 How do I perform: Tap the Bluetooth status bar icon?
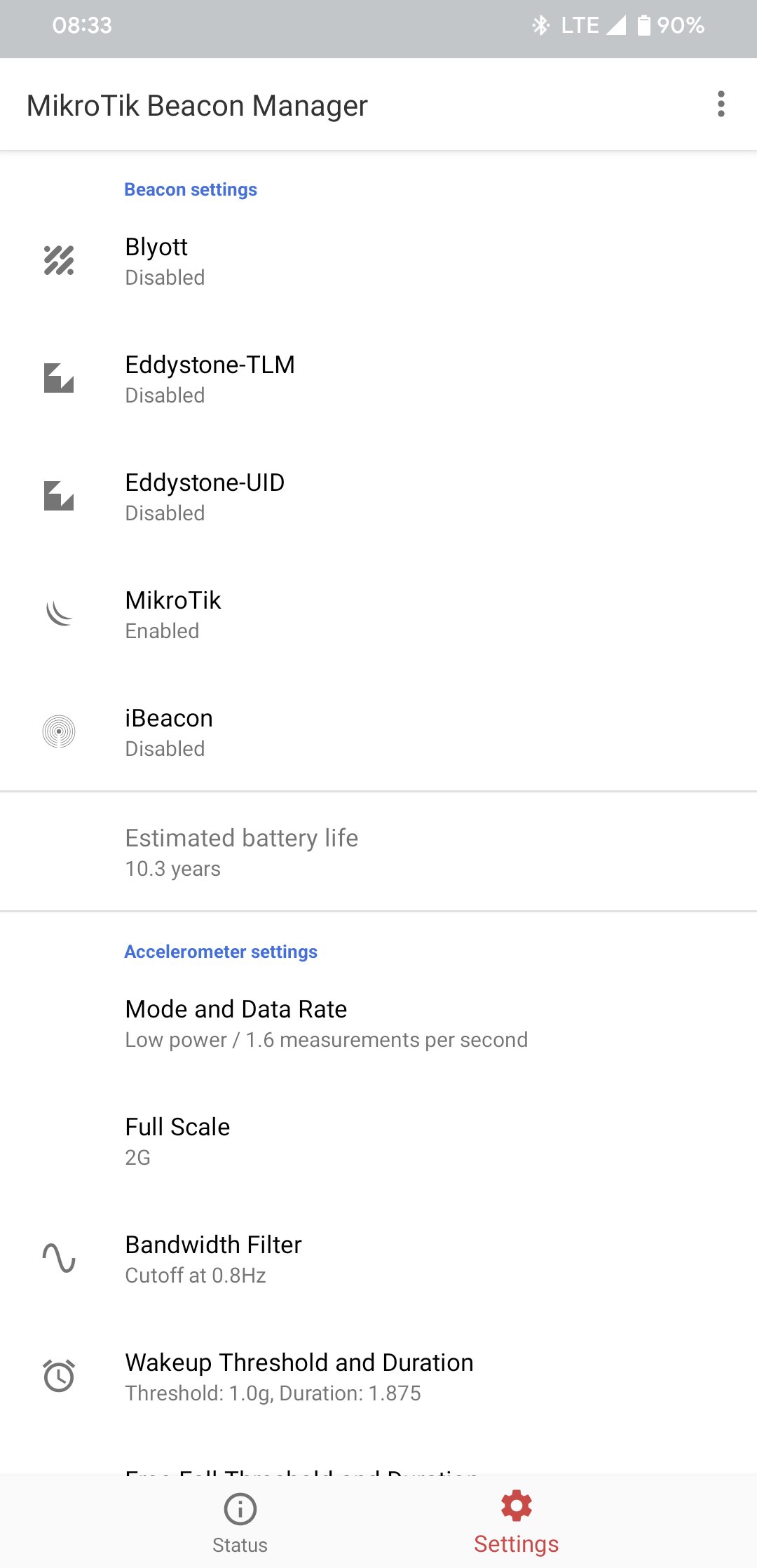click(540, 26)
